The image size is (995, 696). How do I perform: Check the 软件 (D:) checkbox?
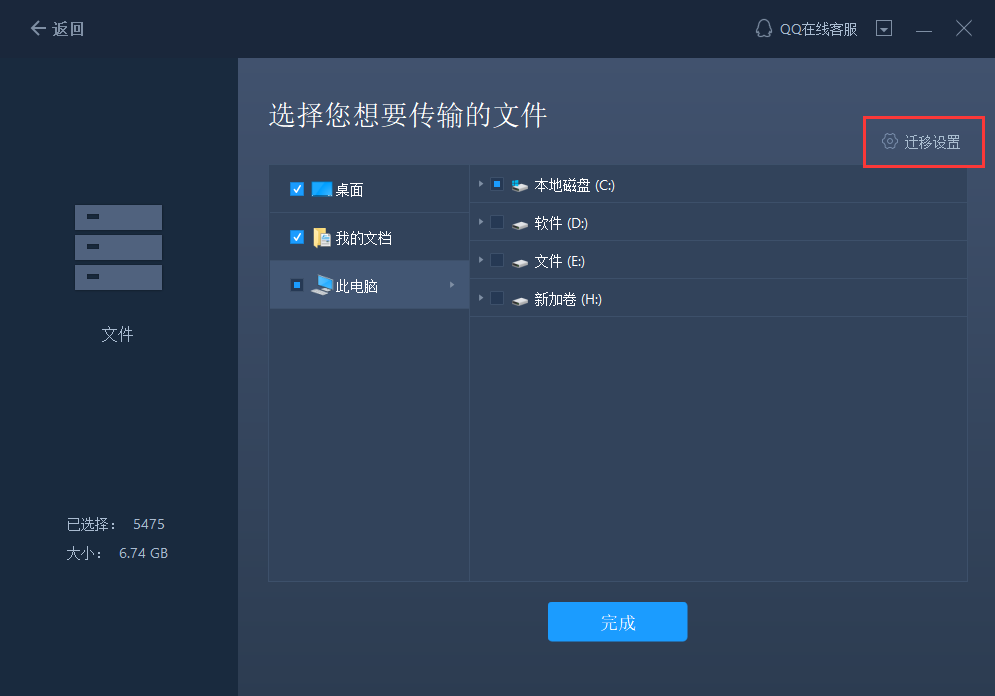pos(497,222)
